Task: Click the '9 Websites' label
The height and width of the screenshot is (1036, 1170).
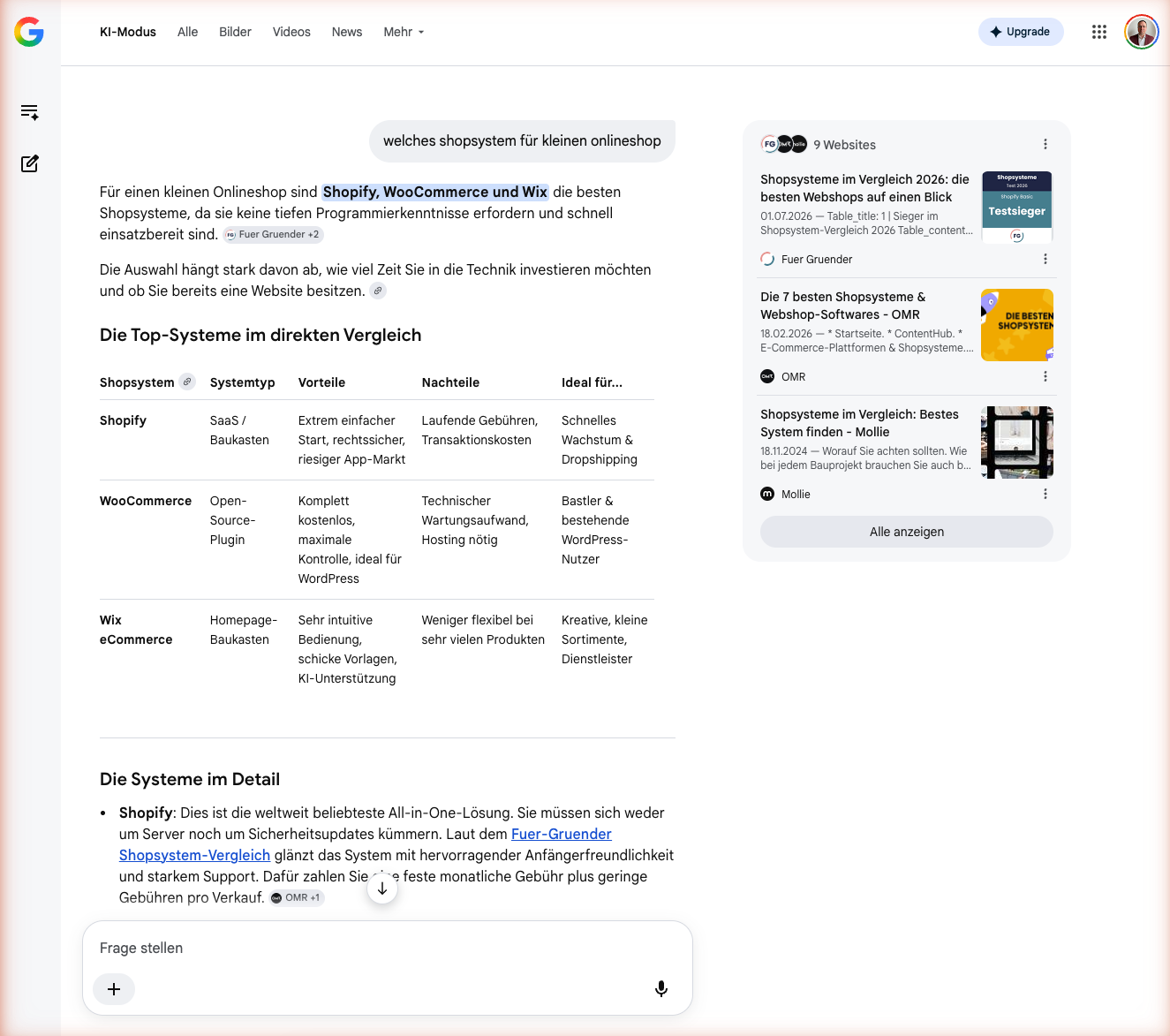Action: (845, 145)
